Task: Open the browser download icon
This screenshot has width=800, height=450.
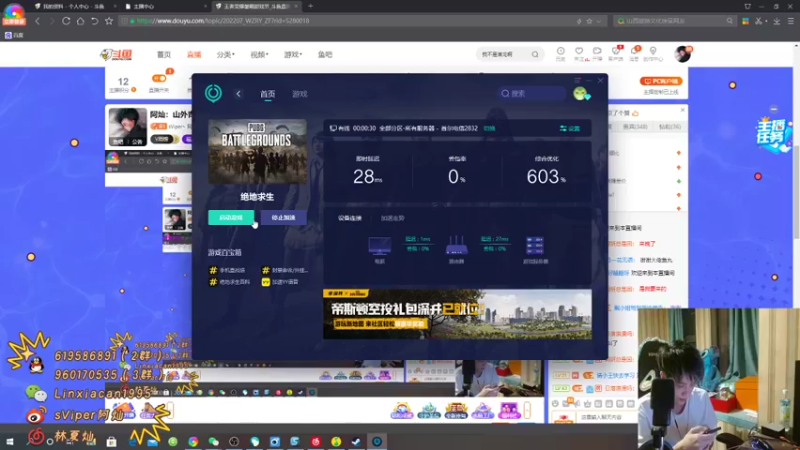Action: tap(777, 21)
